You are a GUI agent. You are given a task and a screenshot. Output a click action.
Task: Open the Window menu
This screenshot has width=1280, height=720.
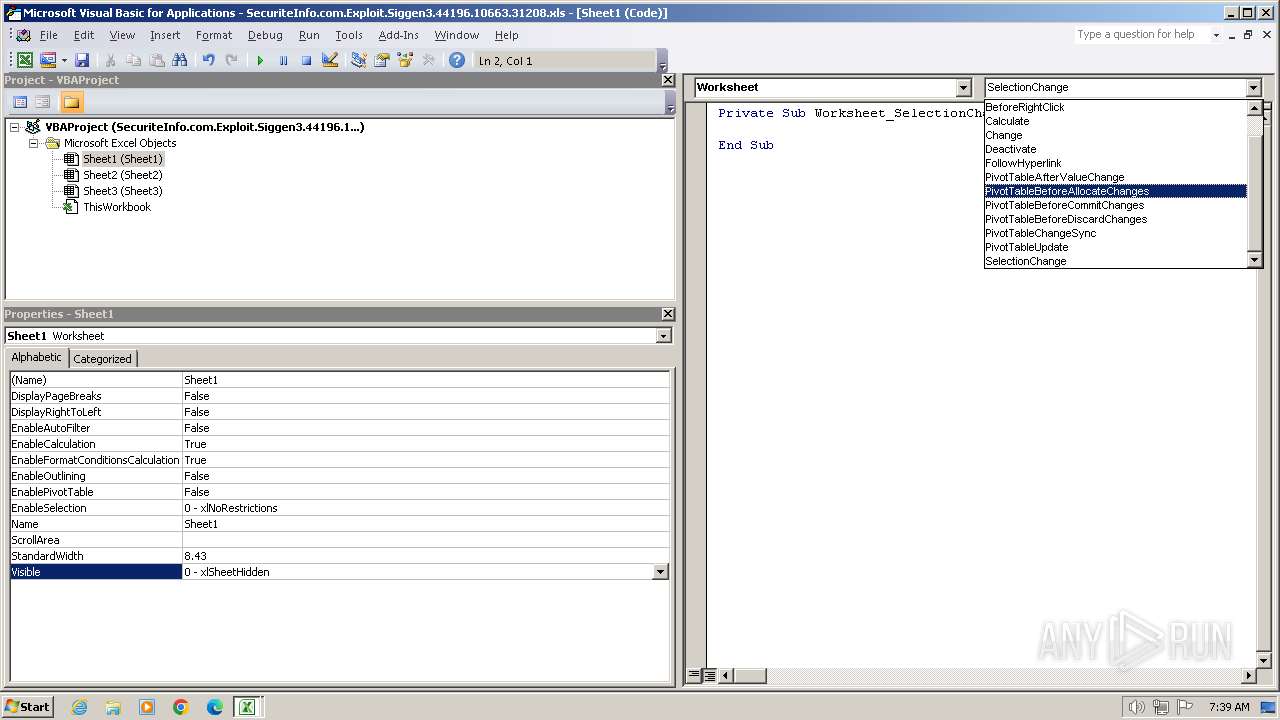(457, 35)
